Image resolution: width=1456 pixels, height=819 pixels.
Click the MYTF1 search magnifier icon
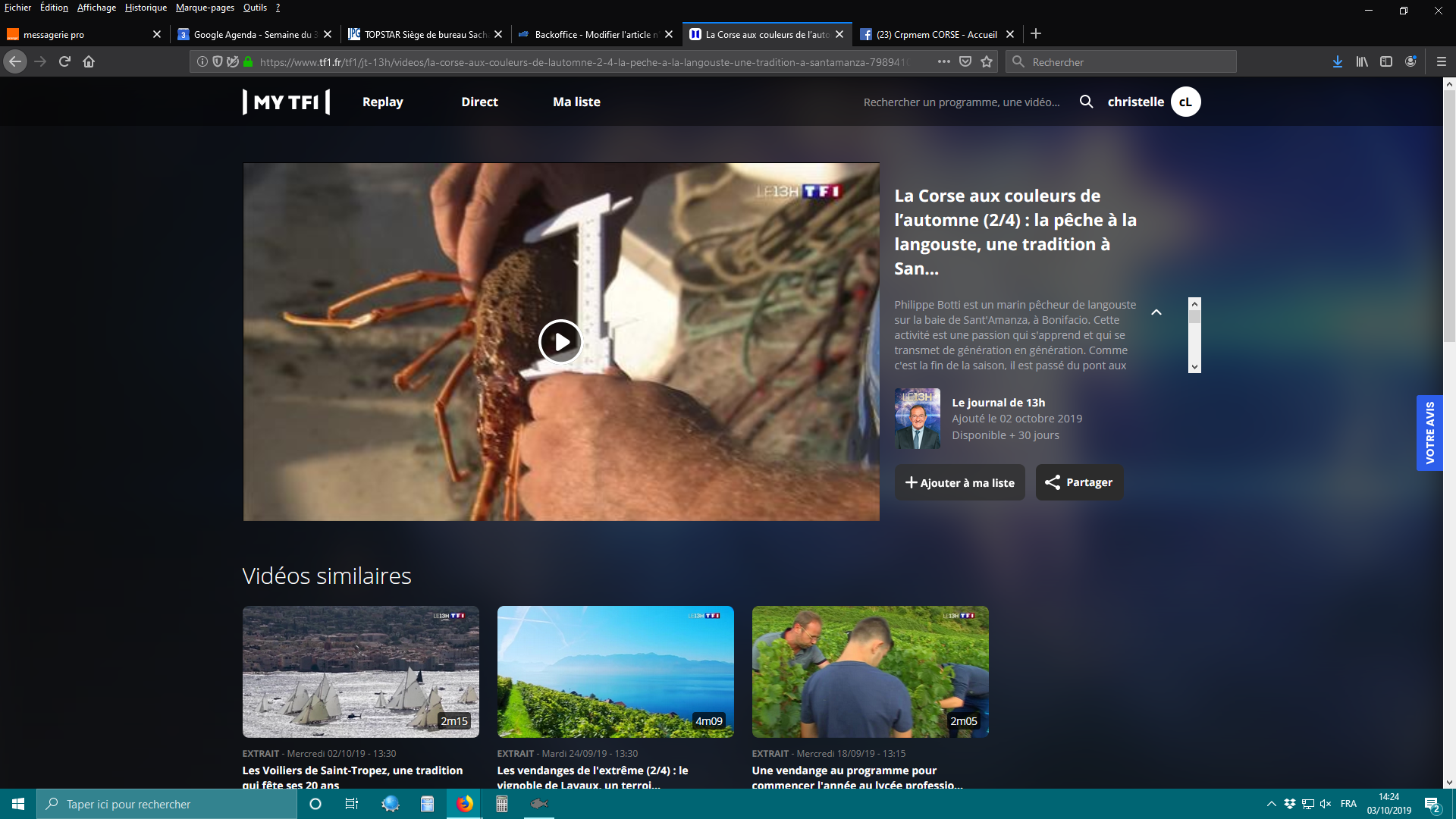(1086, 102)
